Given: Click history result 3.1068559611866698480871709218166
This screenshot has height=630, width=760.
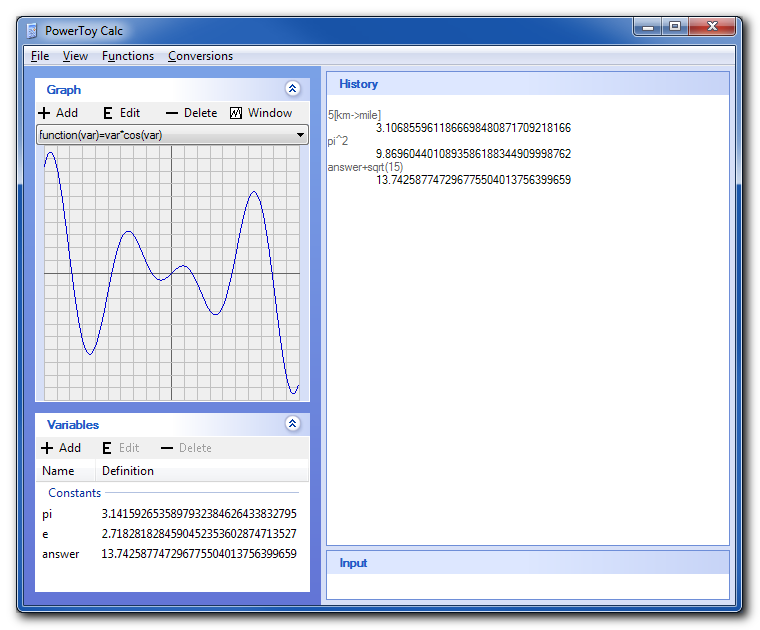Looking at the screenshot, I should coord(474,128).
